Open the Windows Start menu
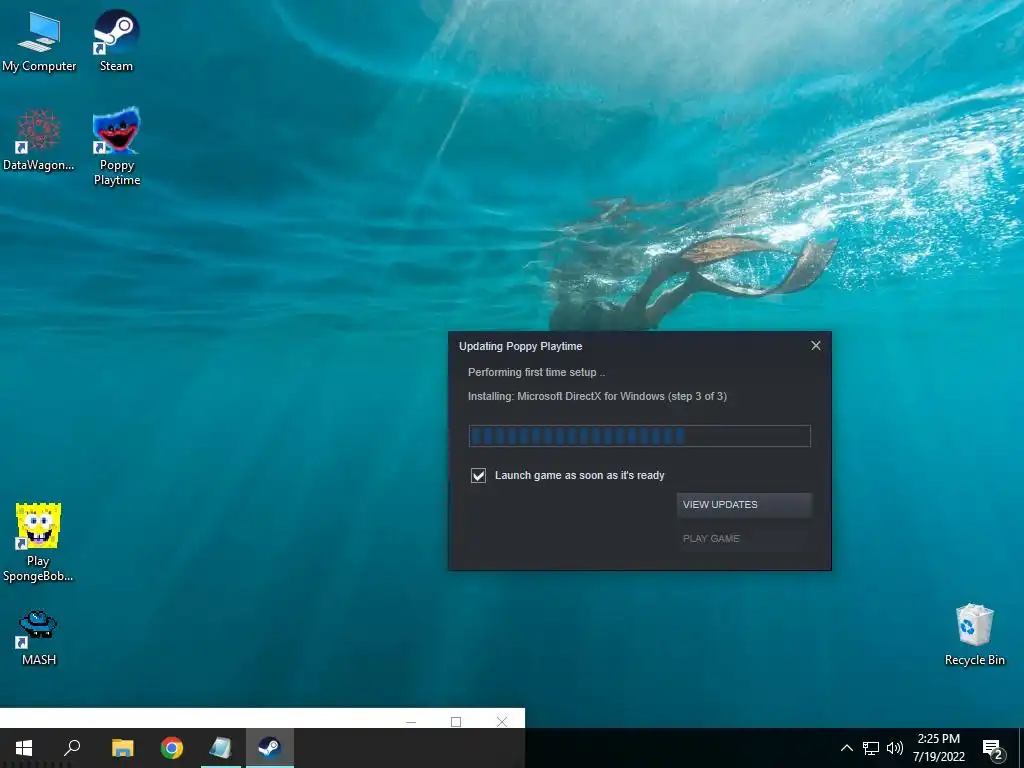The height and width of the screenshot is (768, 1024). click(24, 748)
